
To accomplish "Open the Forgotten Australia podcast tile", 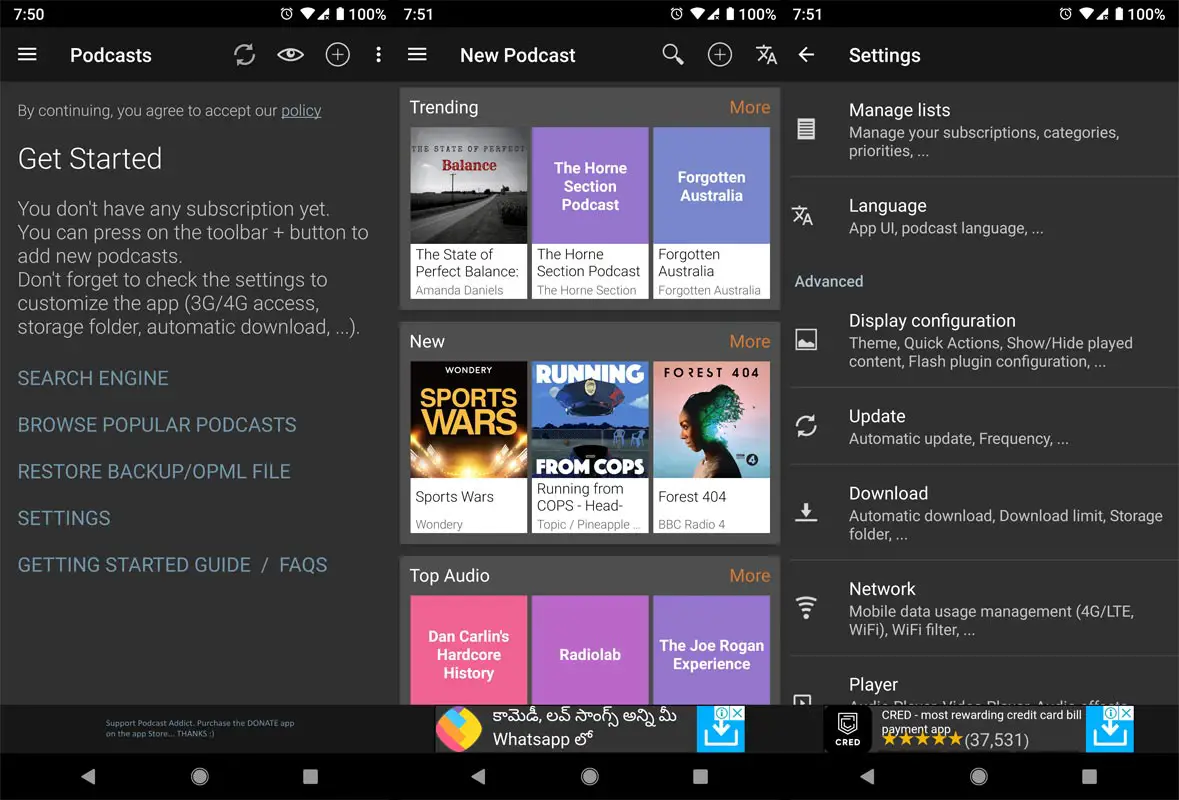I will click(711, 213).
